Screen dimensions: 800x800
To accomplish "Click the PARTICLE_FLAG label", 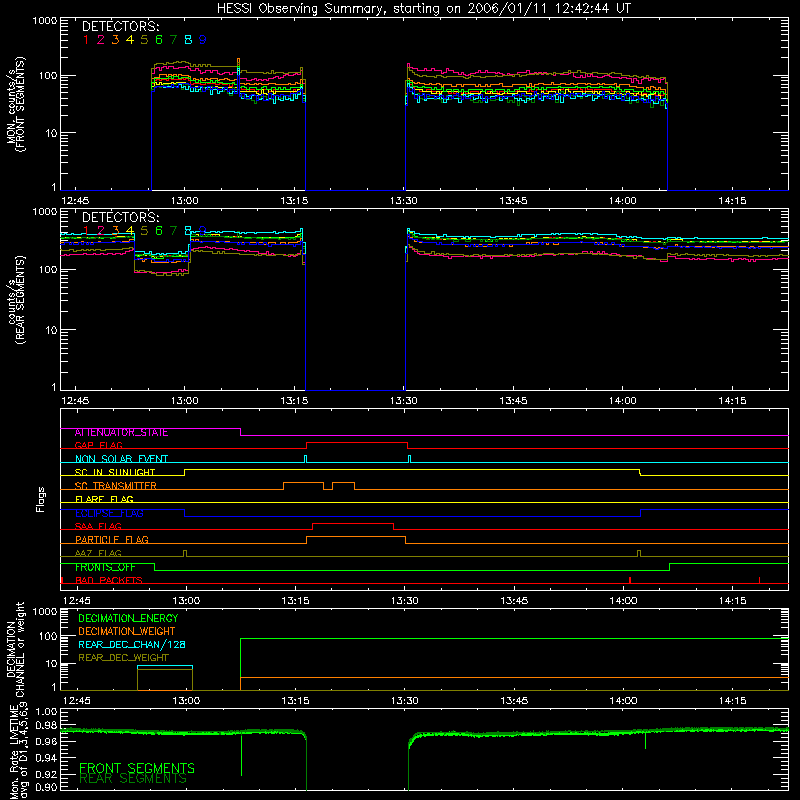I will pyautogui.click(x=112, y=540).
